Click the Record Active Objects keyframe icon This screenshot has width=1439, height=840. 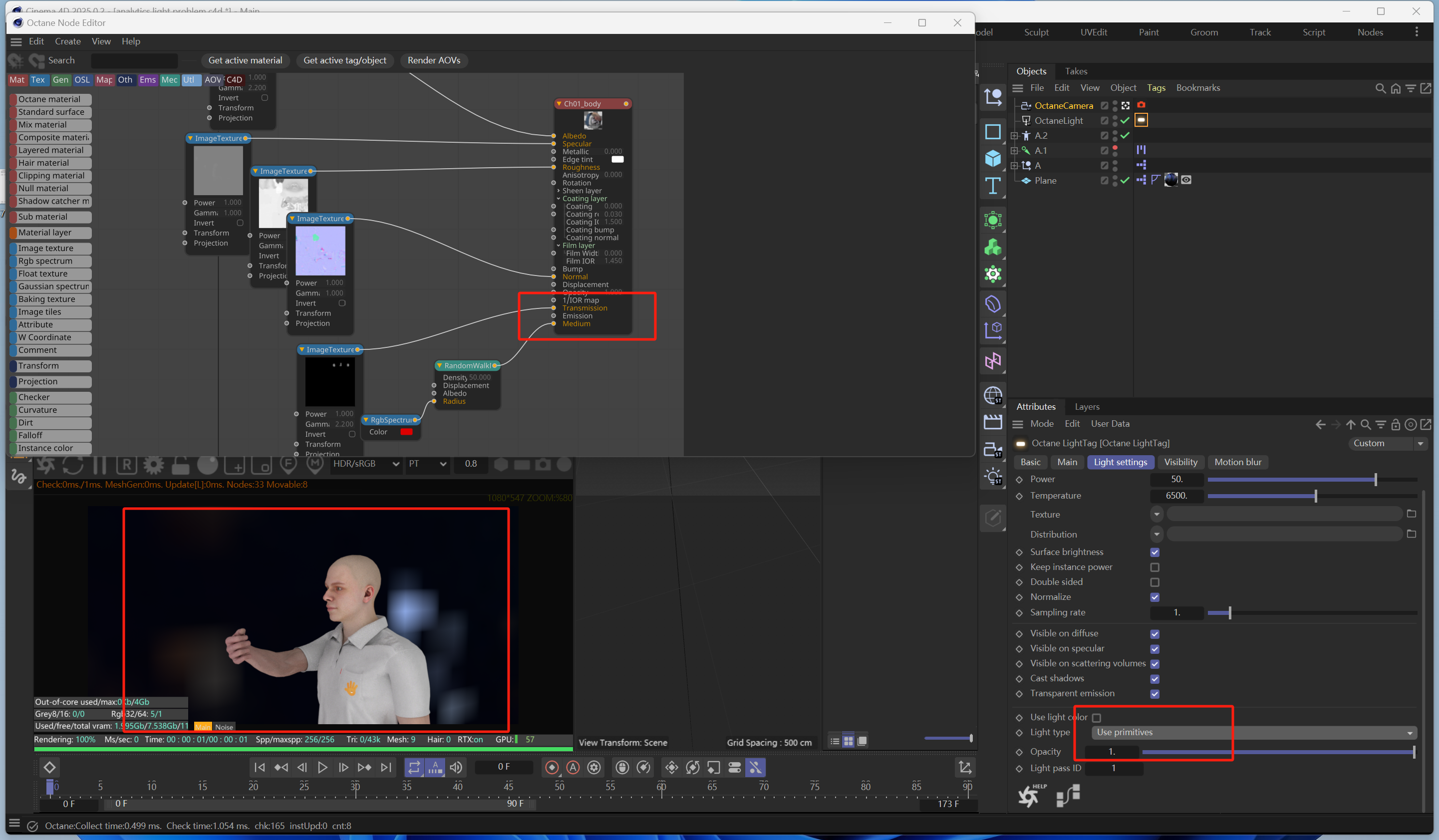click(552, 767)
